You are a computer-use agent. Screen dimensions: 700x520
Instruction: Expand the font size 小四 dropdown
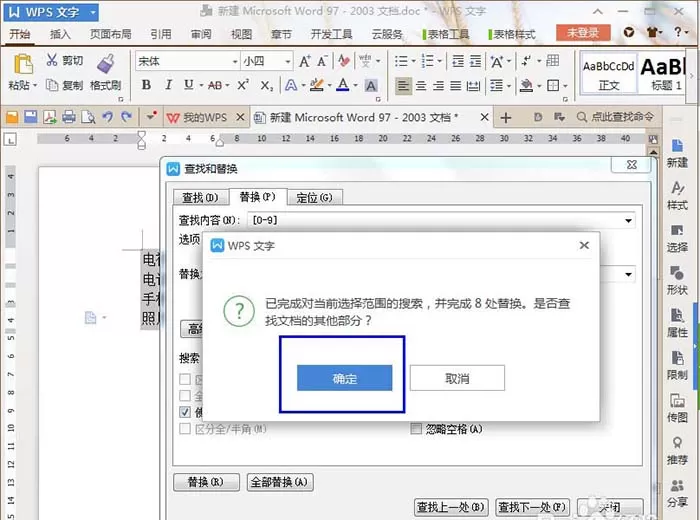(288, 61)
